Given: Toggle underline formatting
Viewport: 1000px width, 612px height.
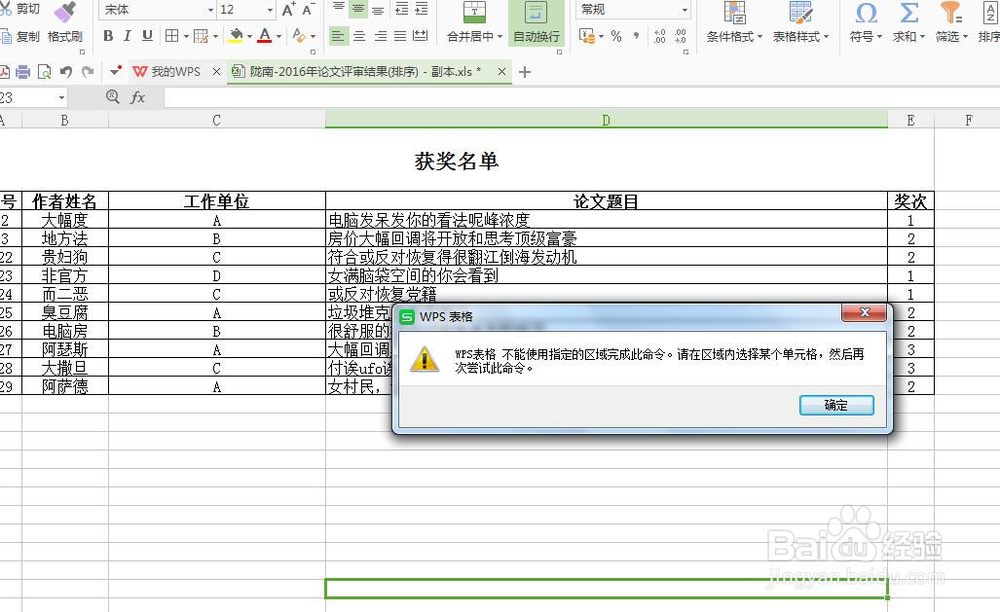Looking at the screenshot, I should point(147,36).
